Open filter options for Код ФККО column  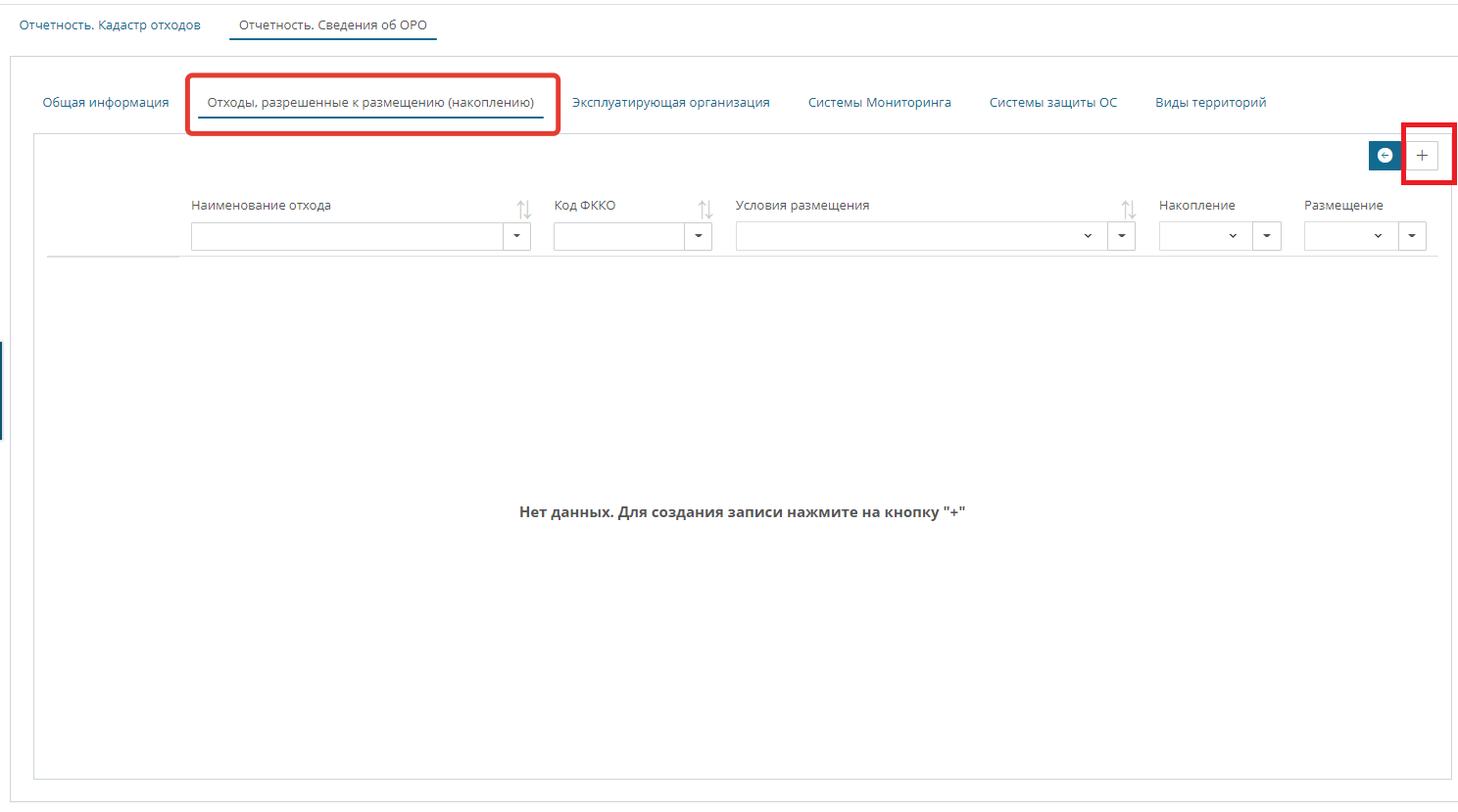pos(698,235)
